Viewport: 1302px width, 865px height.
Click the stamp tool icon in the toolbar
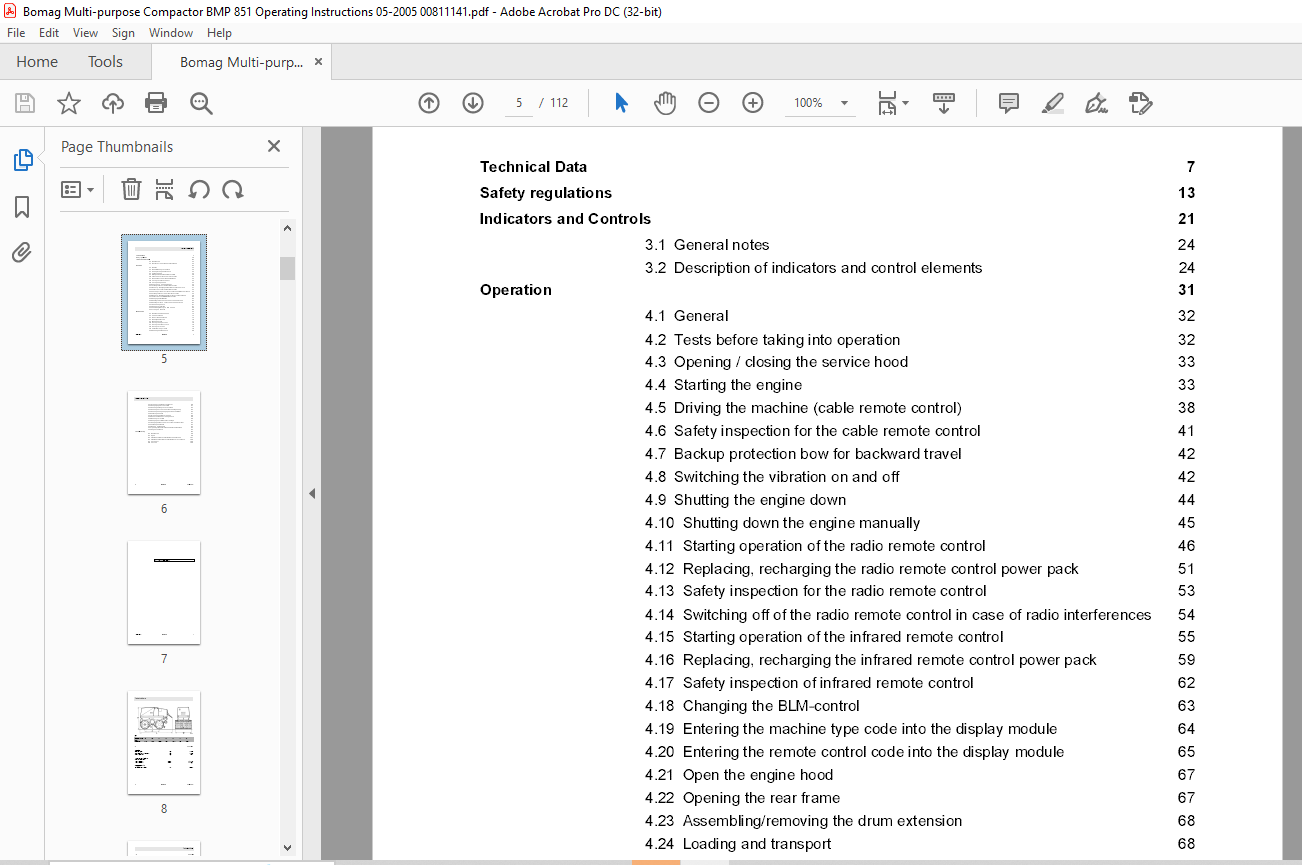click(x=1140, y=103)
